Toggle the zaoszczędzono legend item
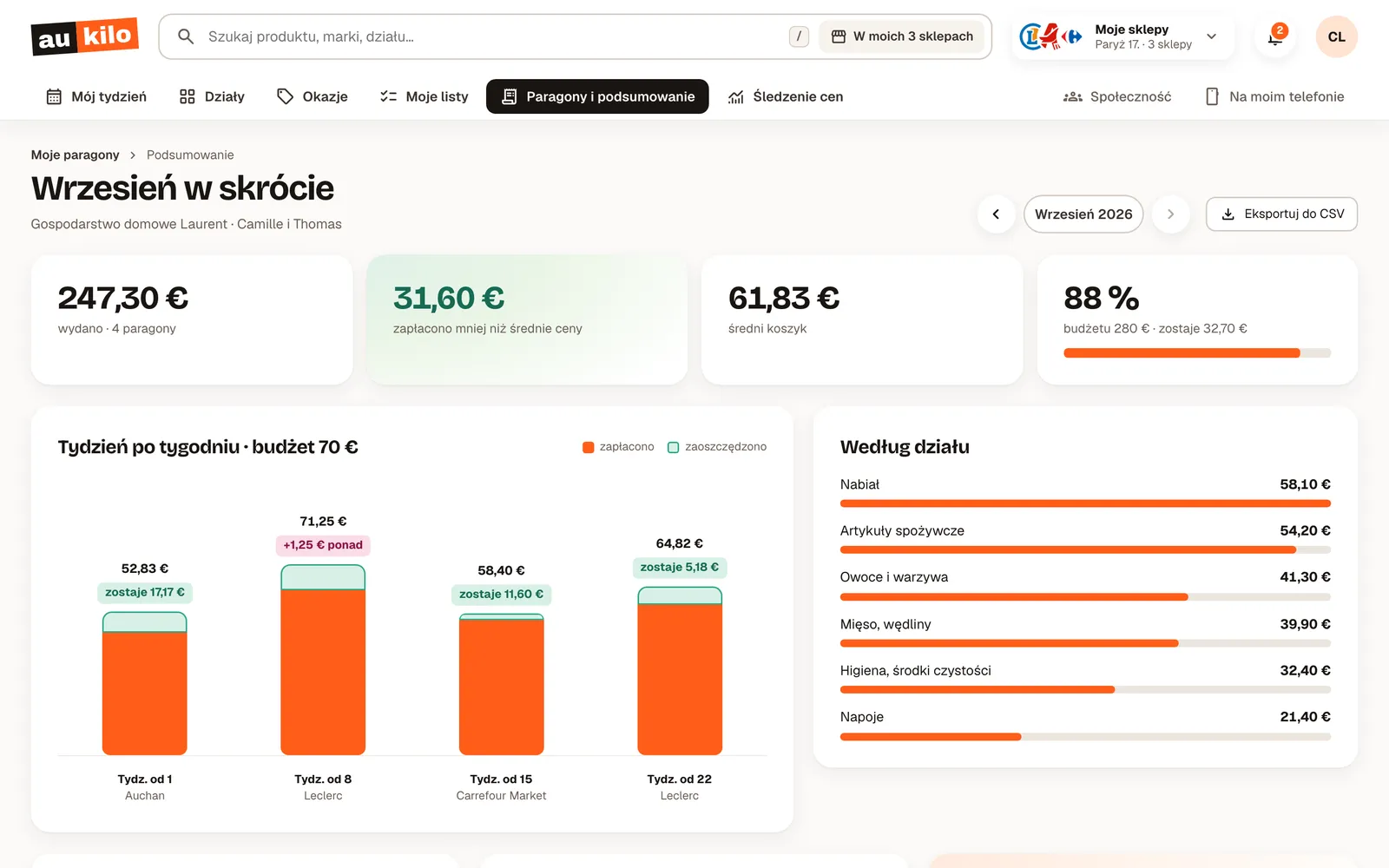Viewport: 1389px width, 868px height. point(717,447)
